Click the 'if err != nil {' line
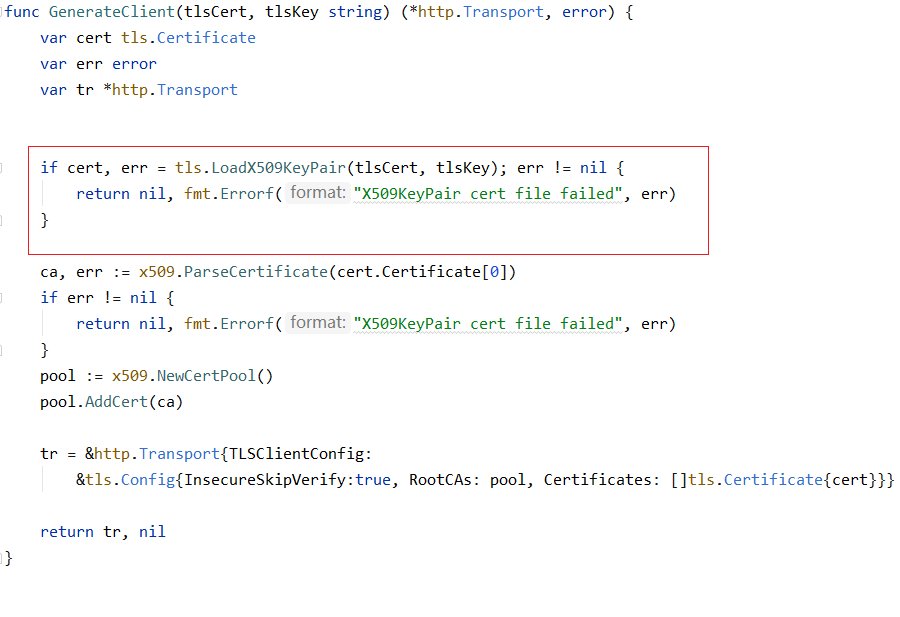 pyautogui.click(x=107, y=298)
